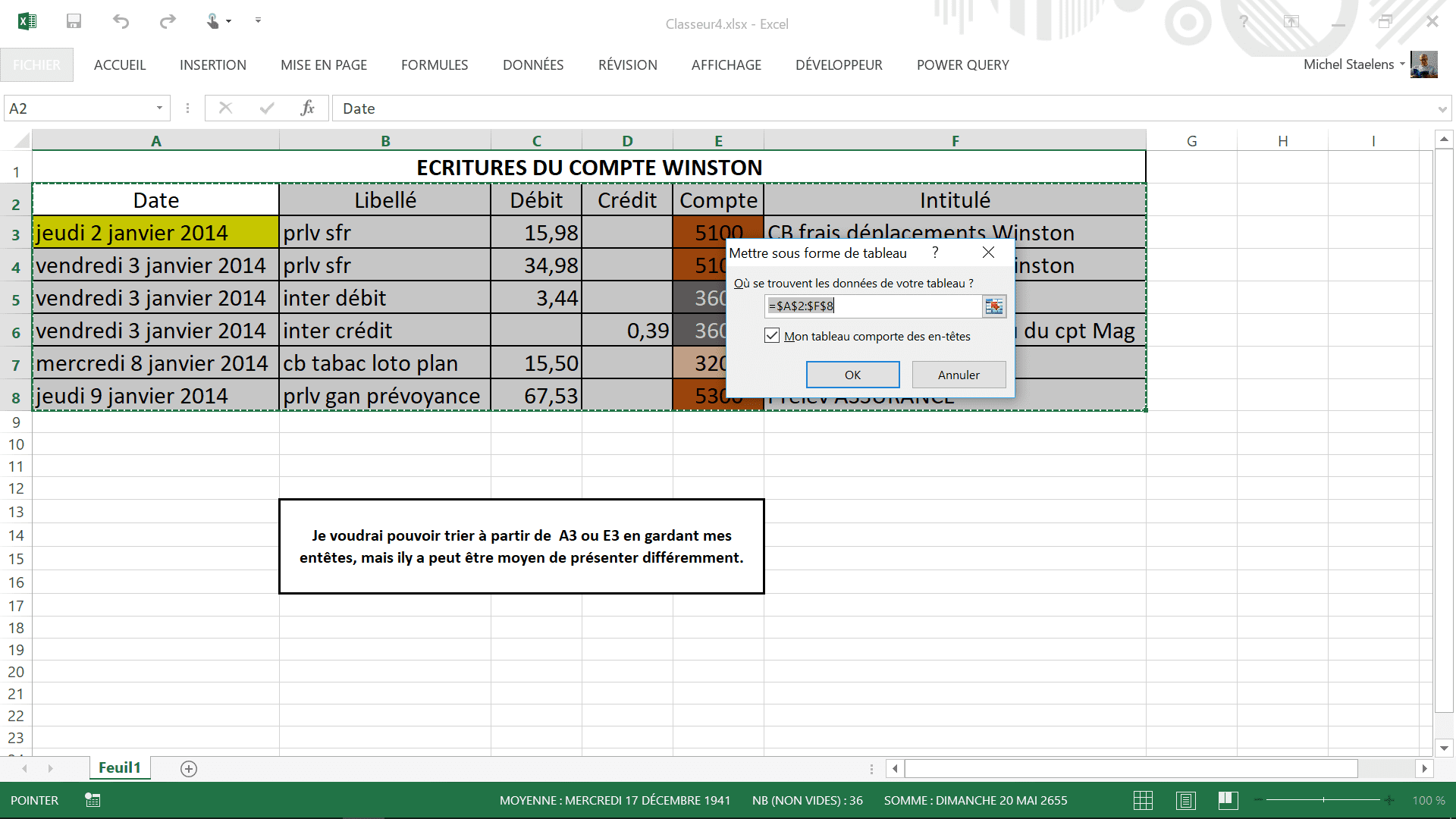The height and width of the screenshot is (819, 1456).
Task: Add a new sheet with the plus icon
Action: point(189,769)
